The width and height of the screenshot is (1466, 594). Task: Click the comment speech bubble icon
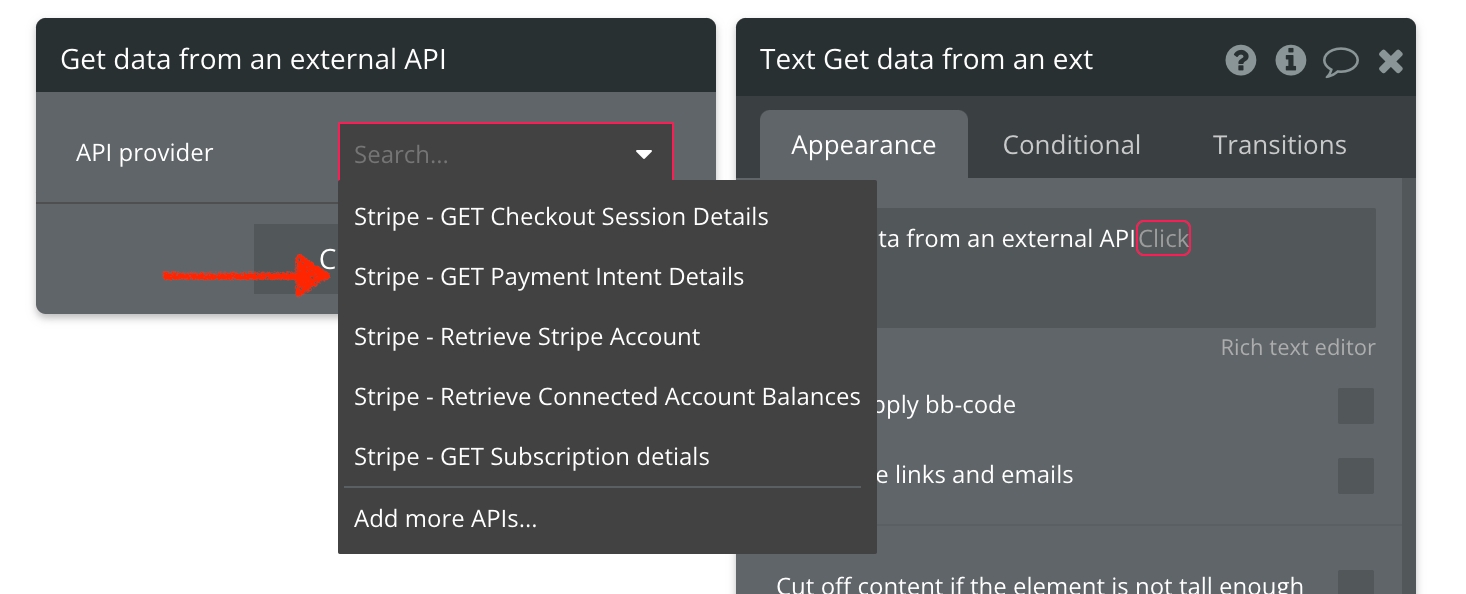(1340, 62)
